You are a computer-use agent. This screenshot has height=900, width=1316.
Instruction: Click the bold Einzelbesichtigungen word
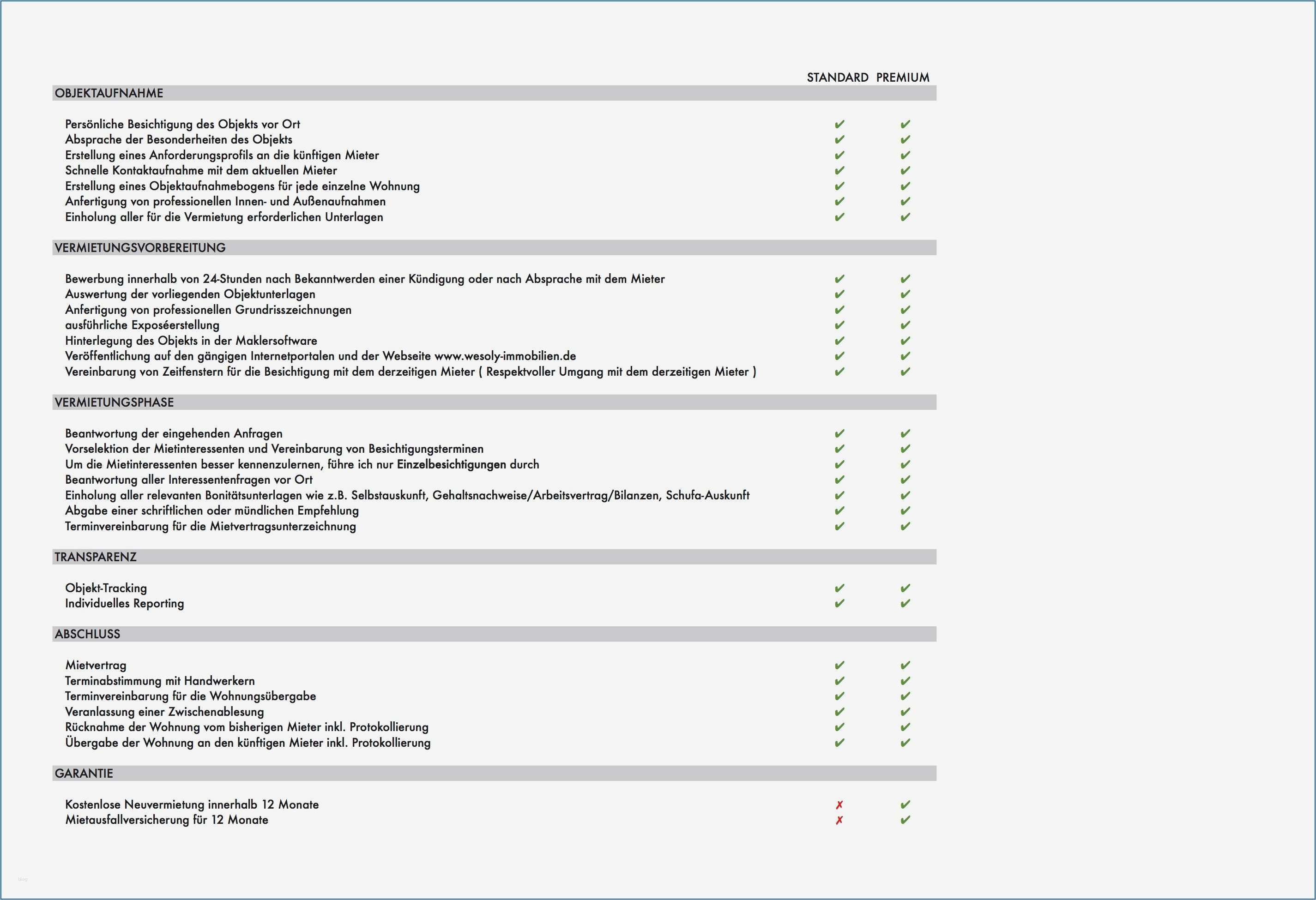pos(451,465)
